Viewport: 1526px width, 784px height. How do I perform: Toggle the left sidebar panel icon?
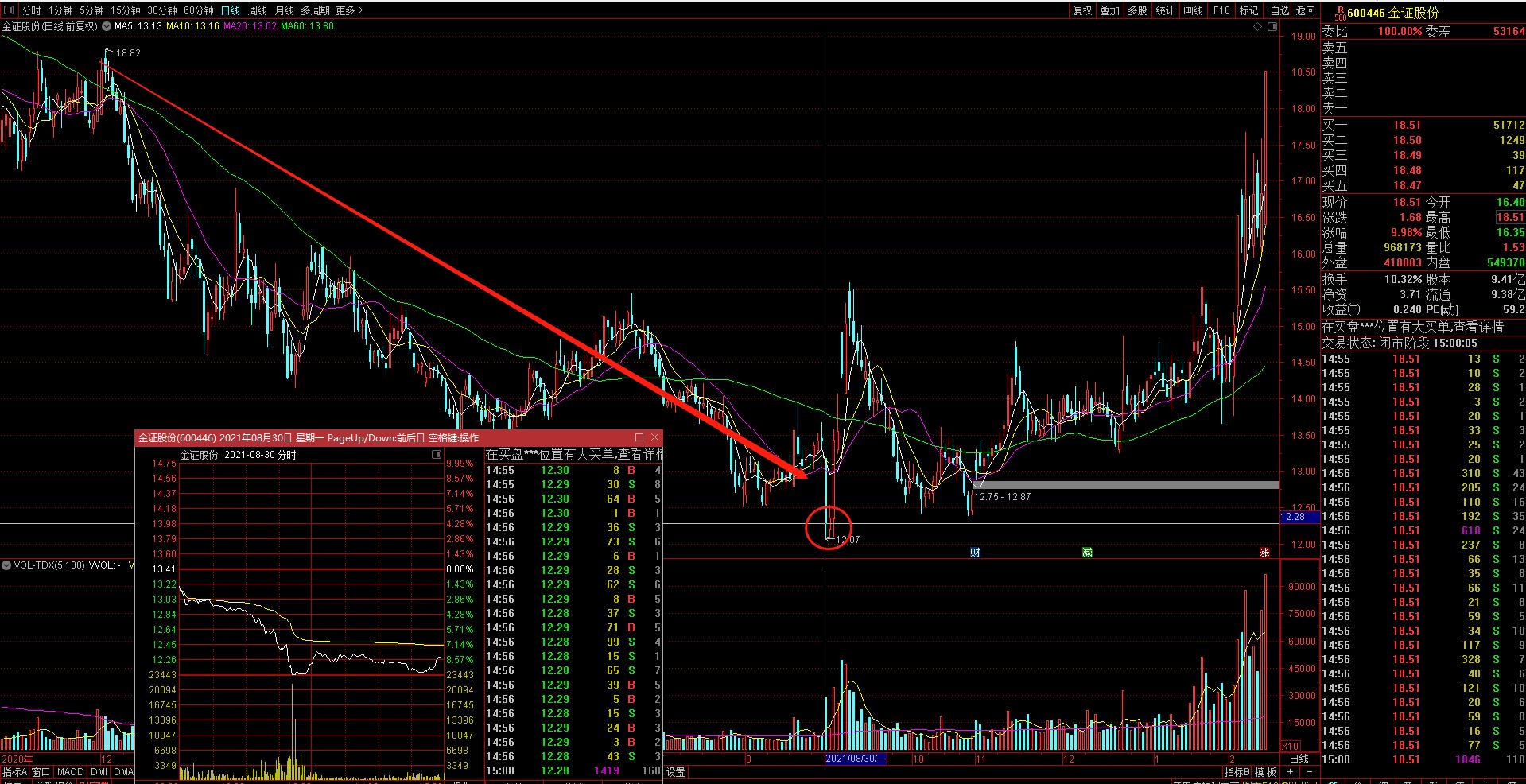point(8,10)
